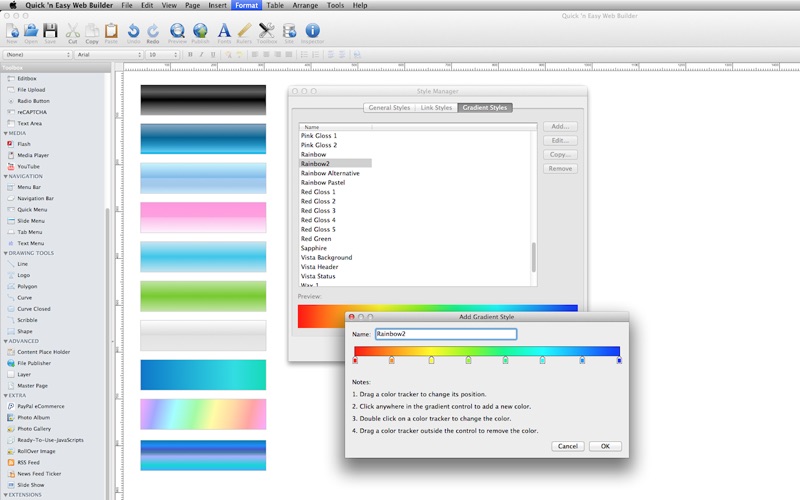The image size is (800, 500).
Task: Select the YouTube item in toolbox
Action: point(28,166)
